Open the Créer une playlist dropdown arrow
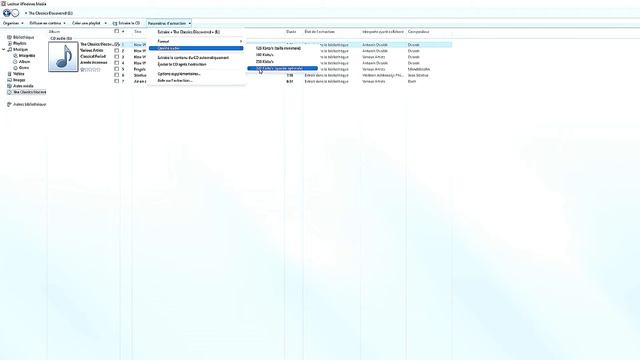 105,23
